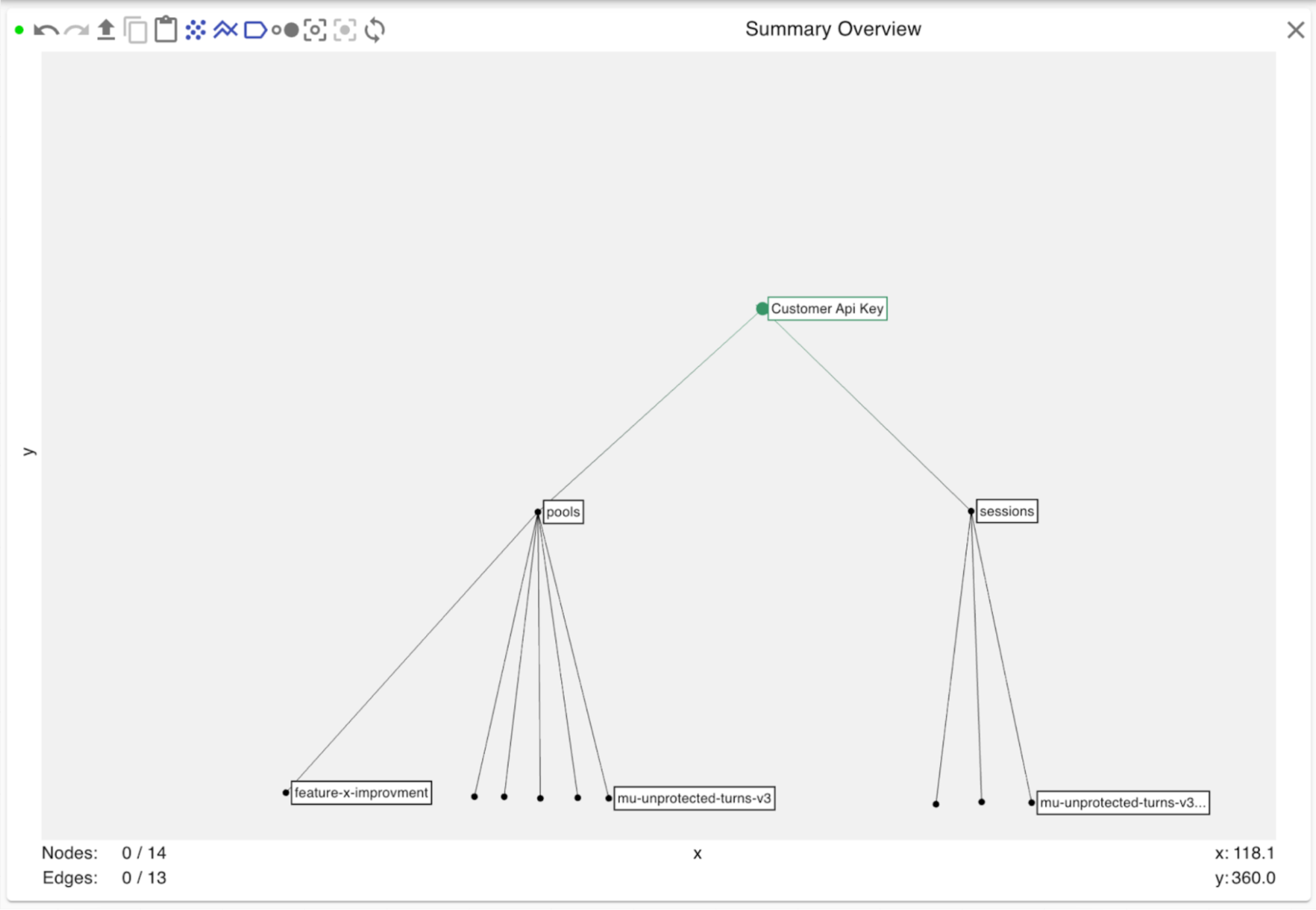Click the clipboard paste icon

(x=165, y=30)
